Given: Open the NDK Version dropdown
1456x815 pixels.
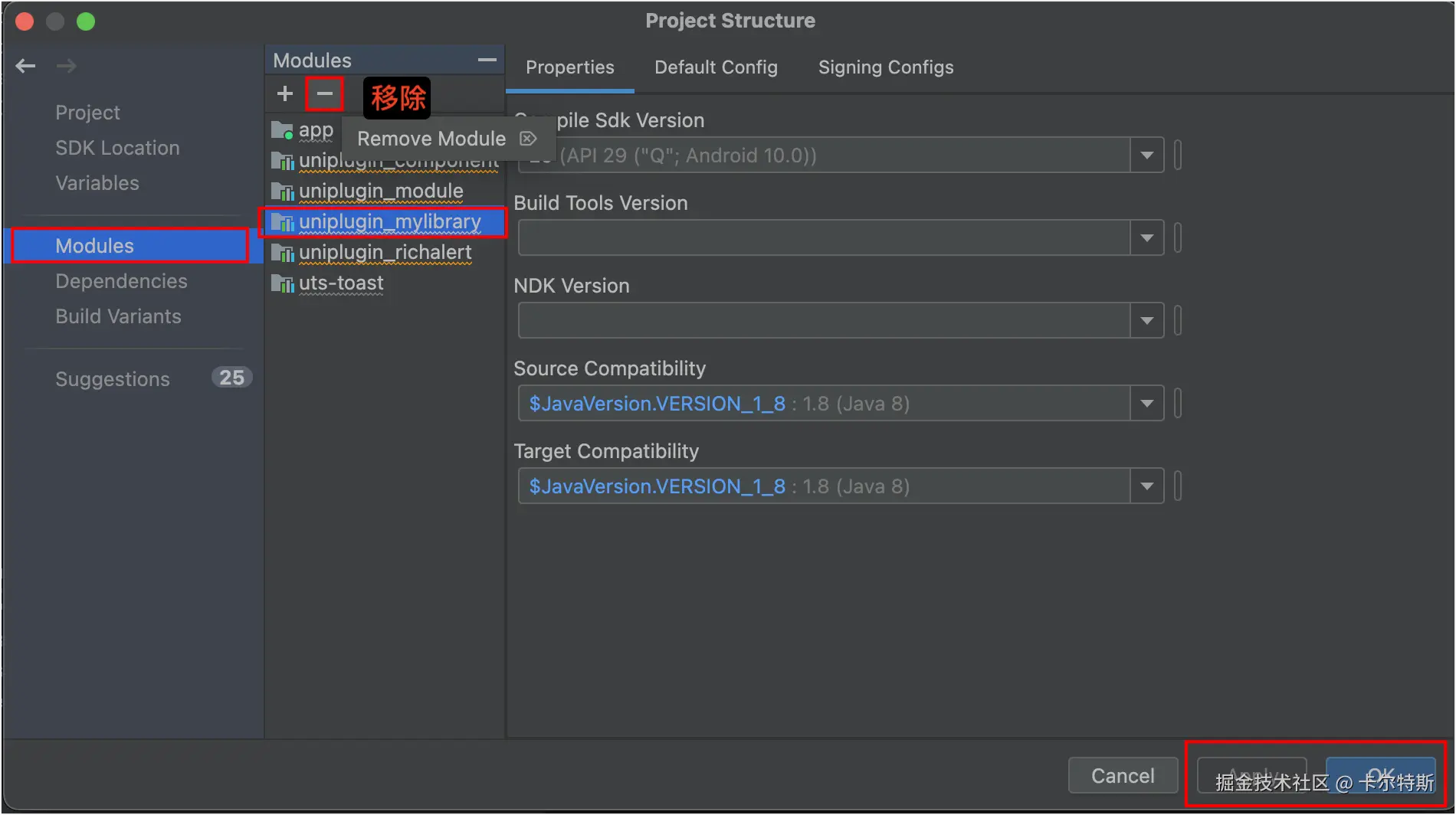Looking at the screenshot, I should click(1146, 321).
